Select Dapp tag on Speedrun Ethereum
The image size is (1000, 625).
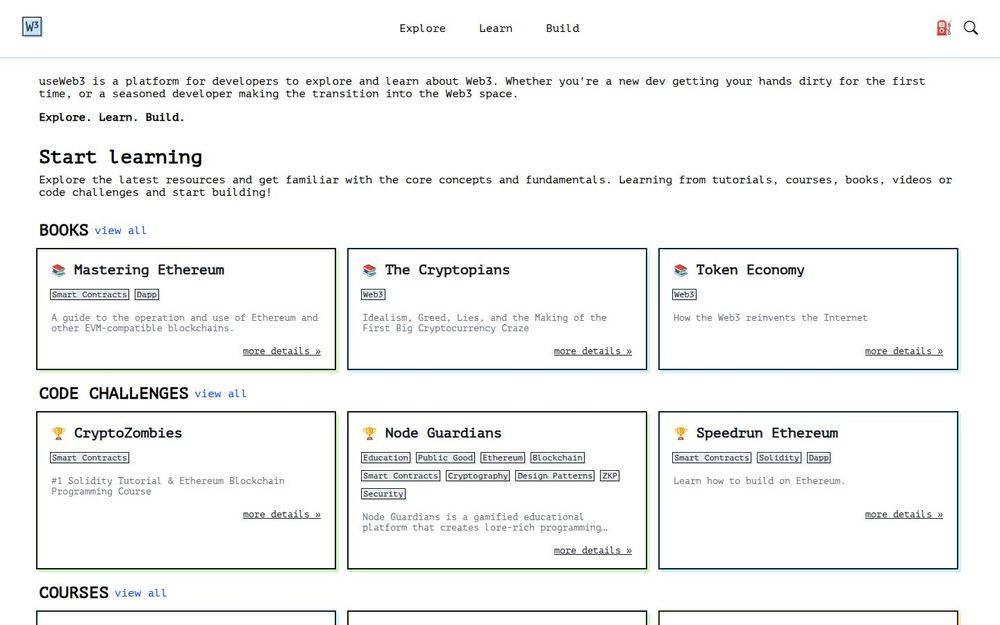[x=819, y=458]
